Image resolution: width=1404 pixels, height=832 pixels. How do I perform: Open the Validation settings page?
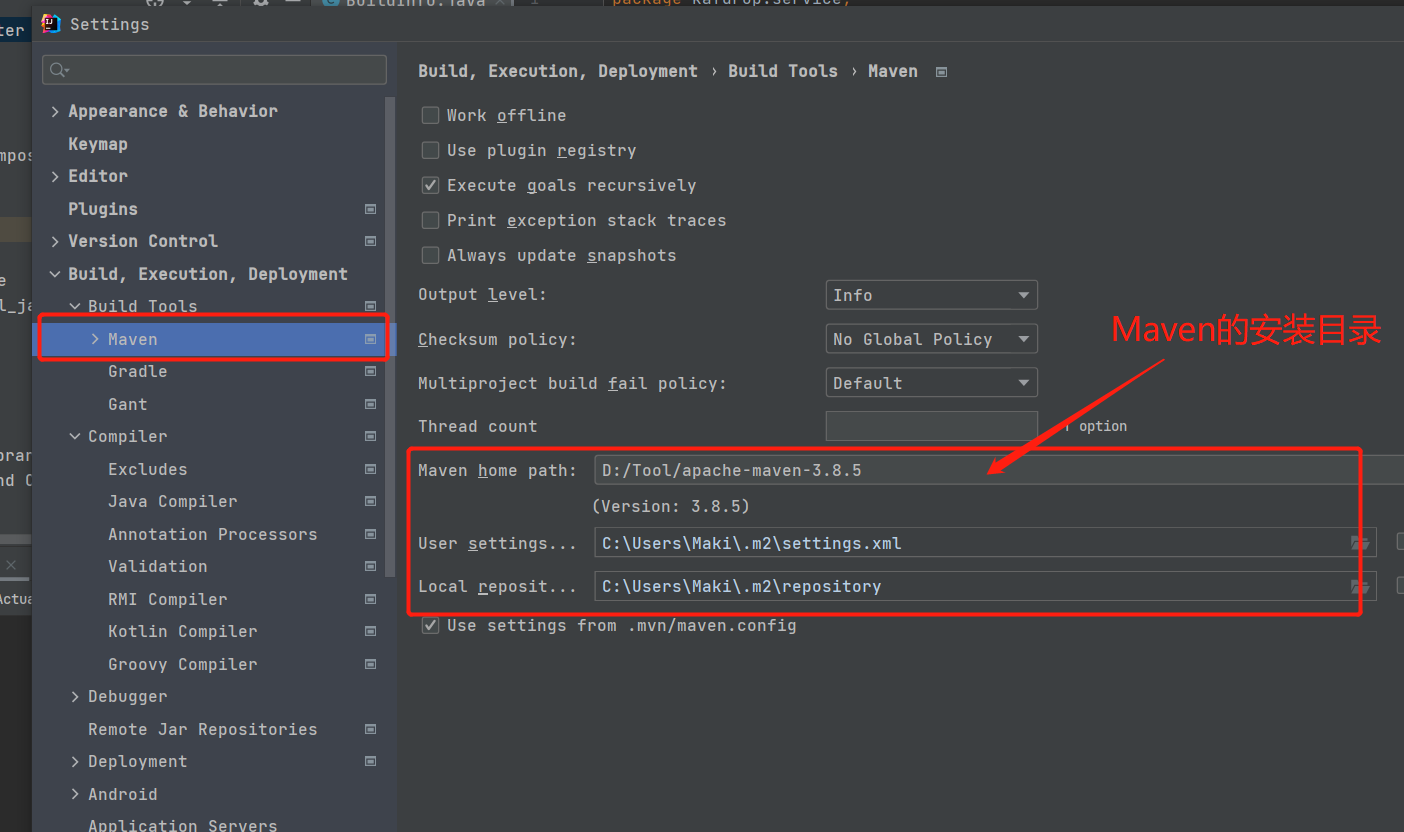(x=158, y=566)
